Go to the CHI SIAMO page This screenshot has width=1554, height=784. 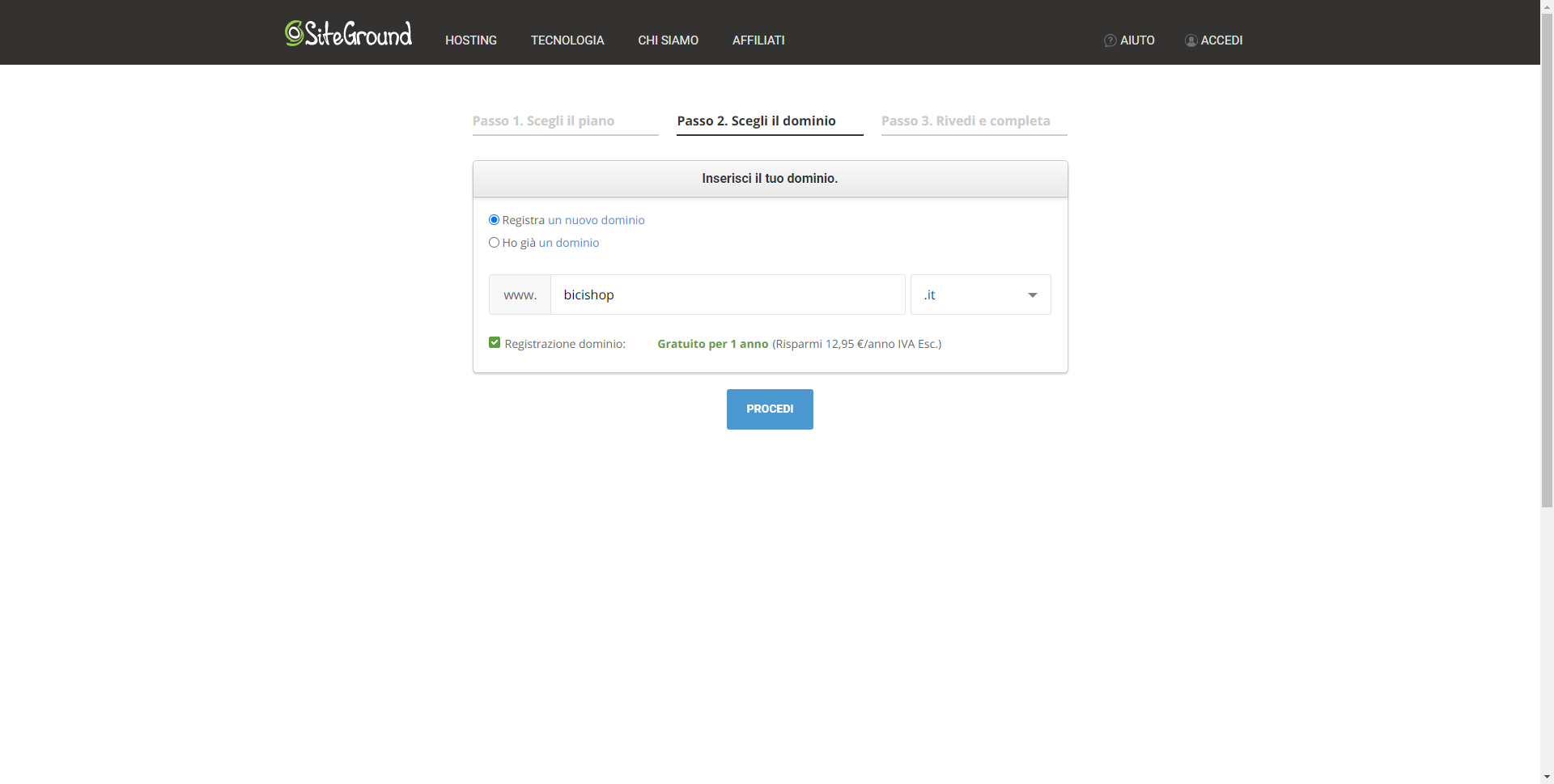(x=668, y=40)
